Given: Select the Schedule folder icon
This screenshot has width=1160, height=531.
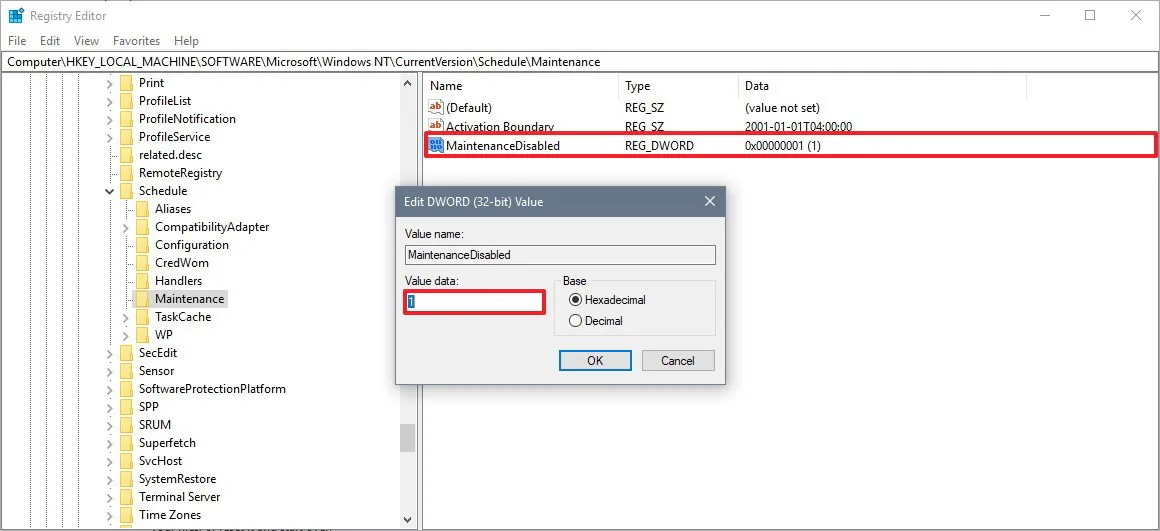Looking at the screenshot, I should tap(126, 191).
